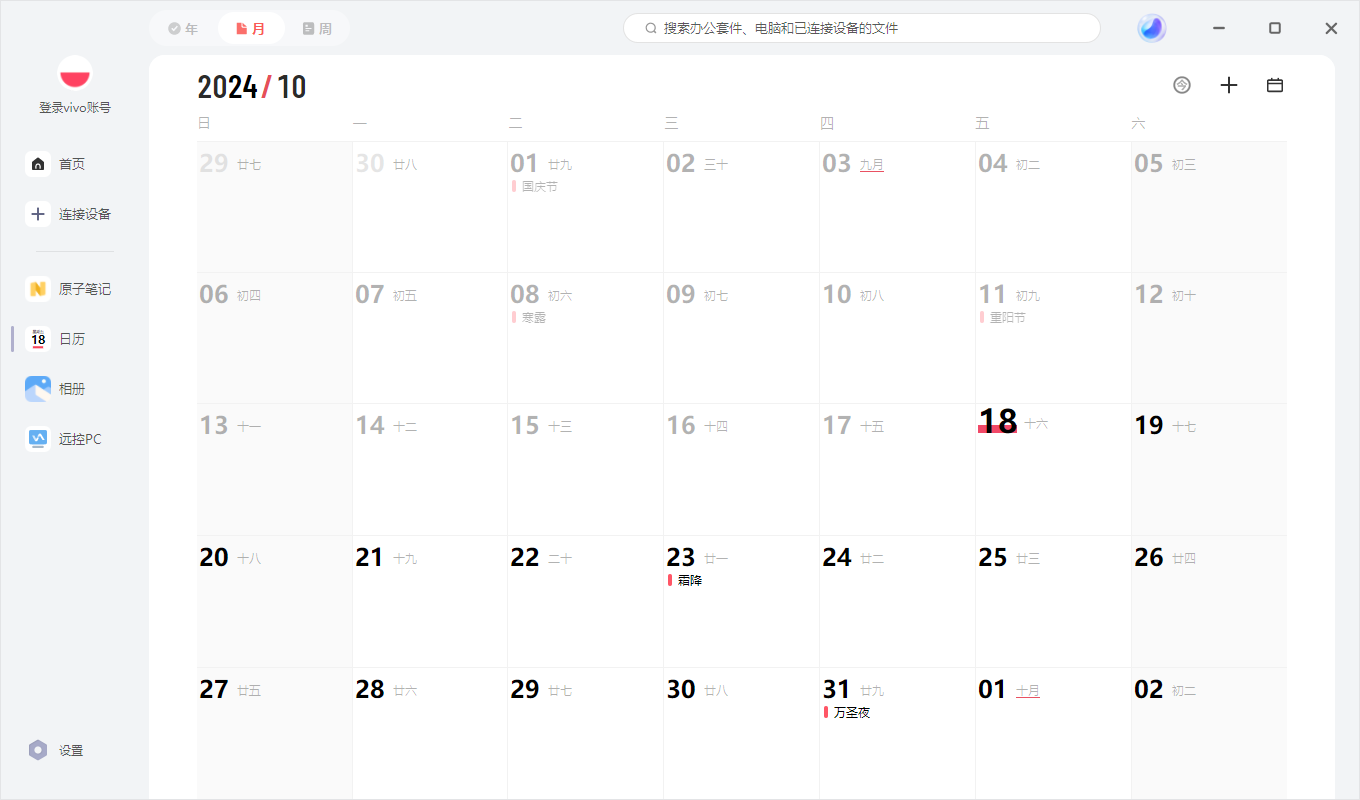Screen dimensions: 1360x800
Task: Click the 霜降 solar term label
Action: click(690, 581)
